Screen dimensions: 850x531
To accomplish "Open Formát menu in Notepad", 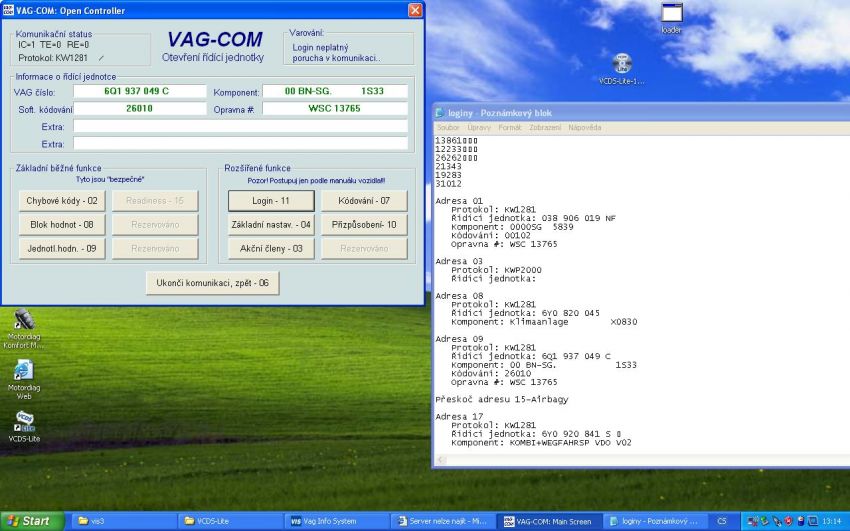I will 509,128.
